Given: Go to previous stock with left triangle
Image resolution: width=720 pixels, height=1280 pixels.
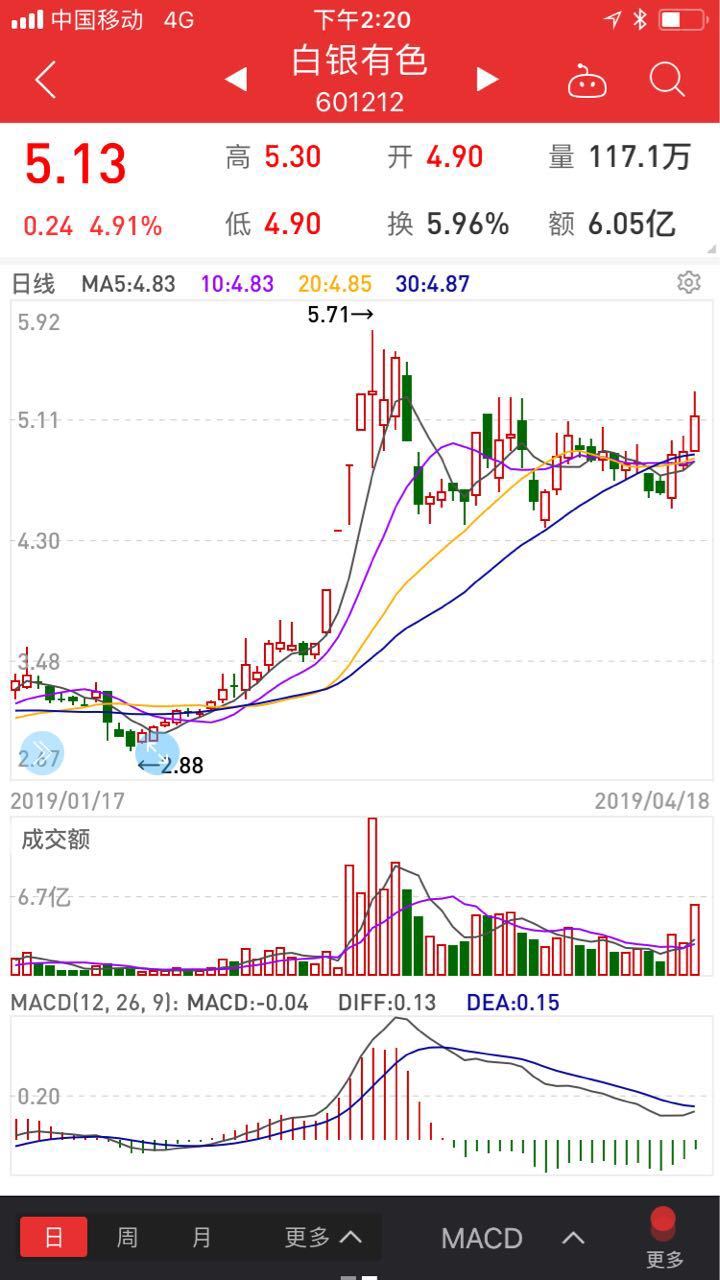Looking at the screenshot, I should point(236,79).
